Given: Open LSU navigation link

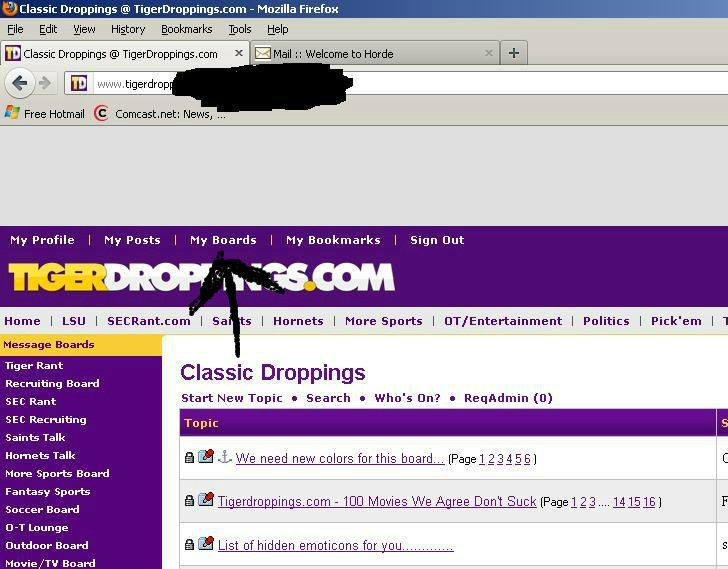Looking at the screenshot, I should click(74, 321).
